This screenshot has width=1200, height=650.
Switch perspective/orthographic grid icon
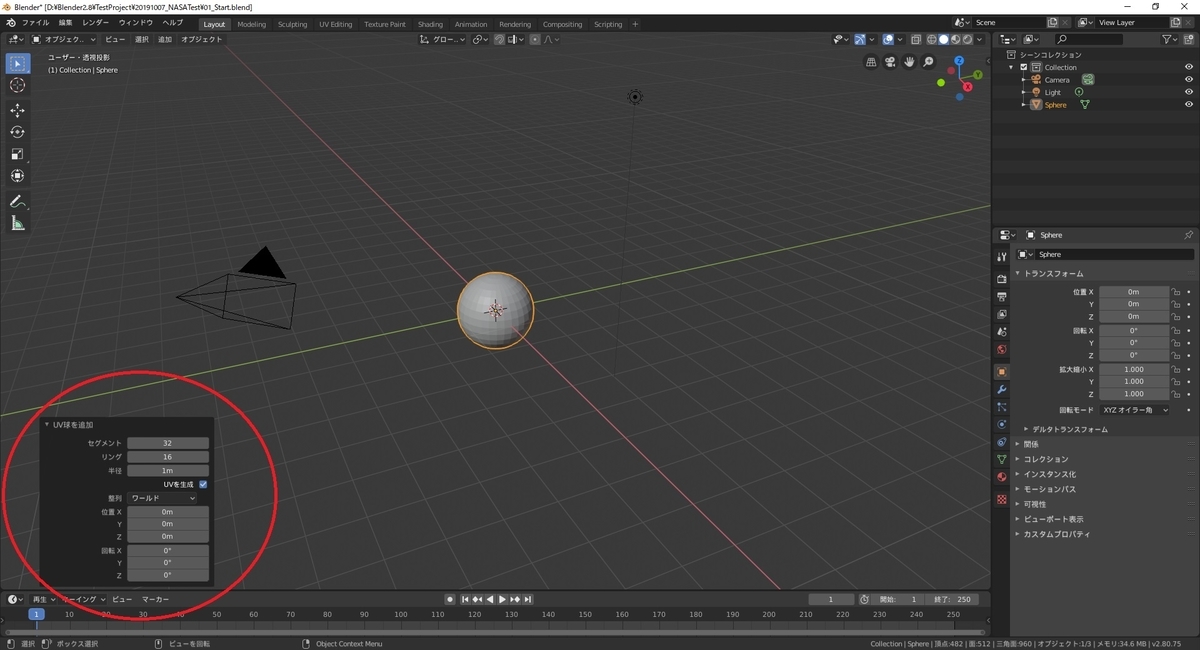871,62
